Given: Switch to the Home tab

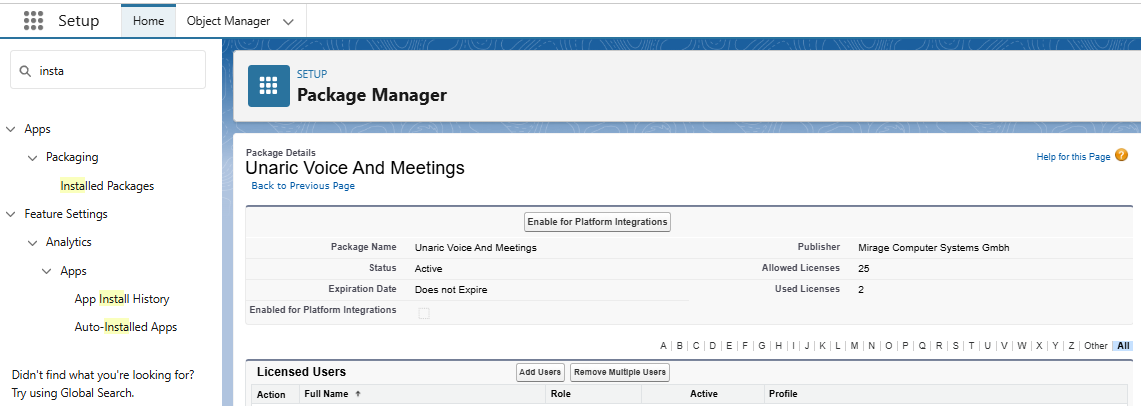Looking at the screenshot, I should 148,21.
